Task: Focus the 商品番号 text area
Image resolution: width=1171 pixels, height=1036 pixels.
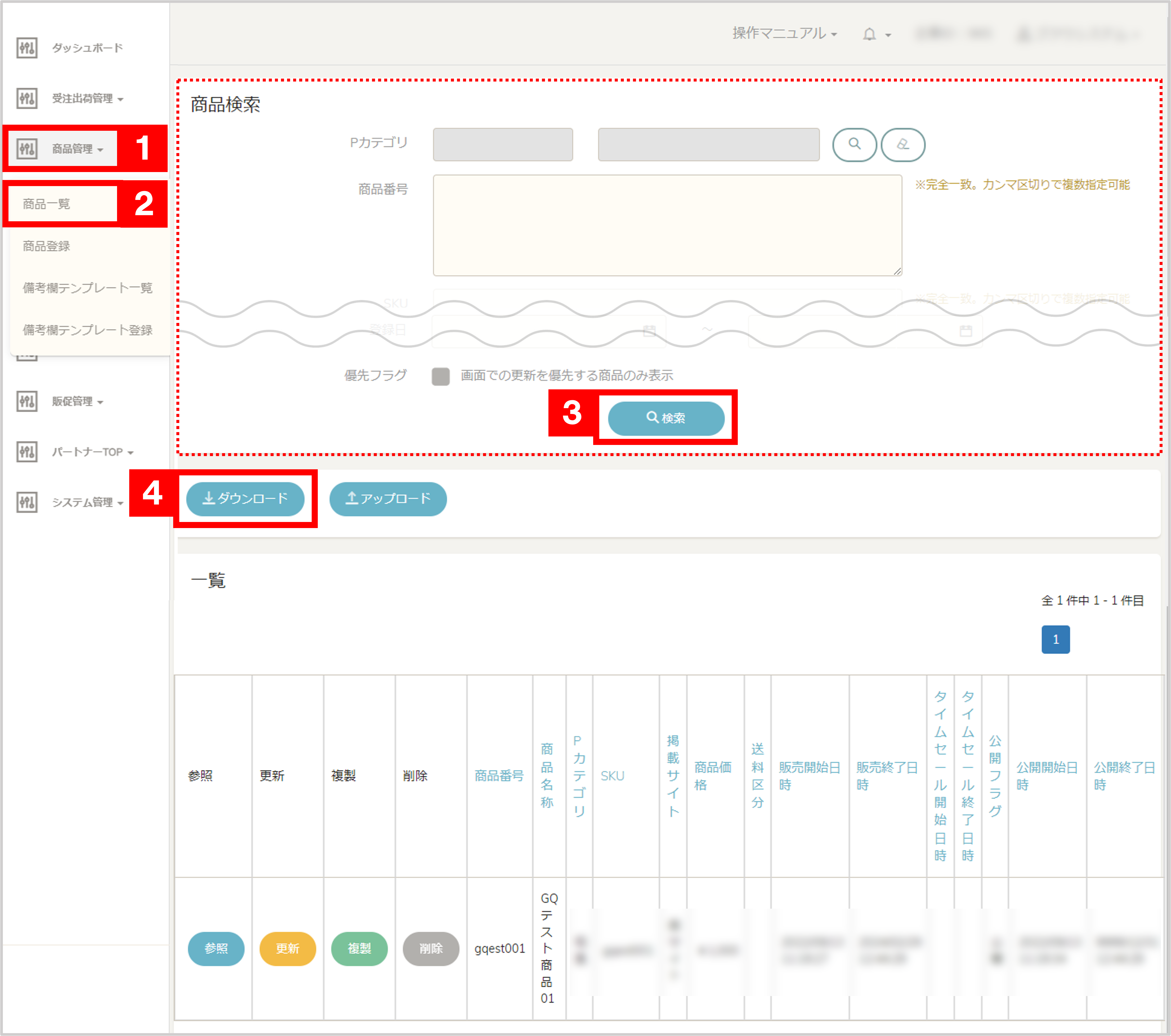Action: (x=667, y=226)
